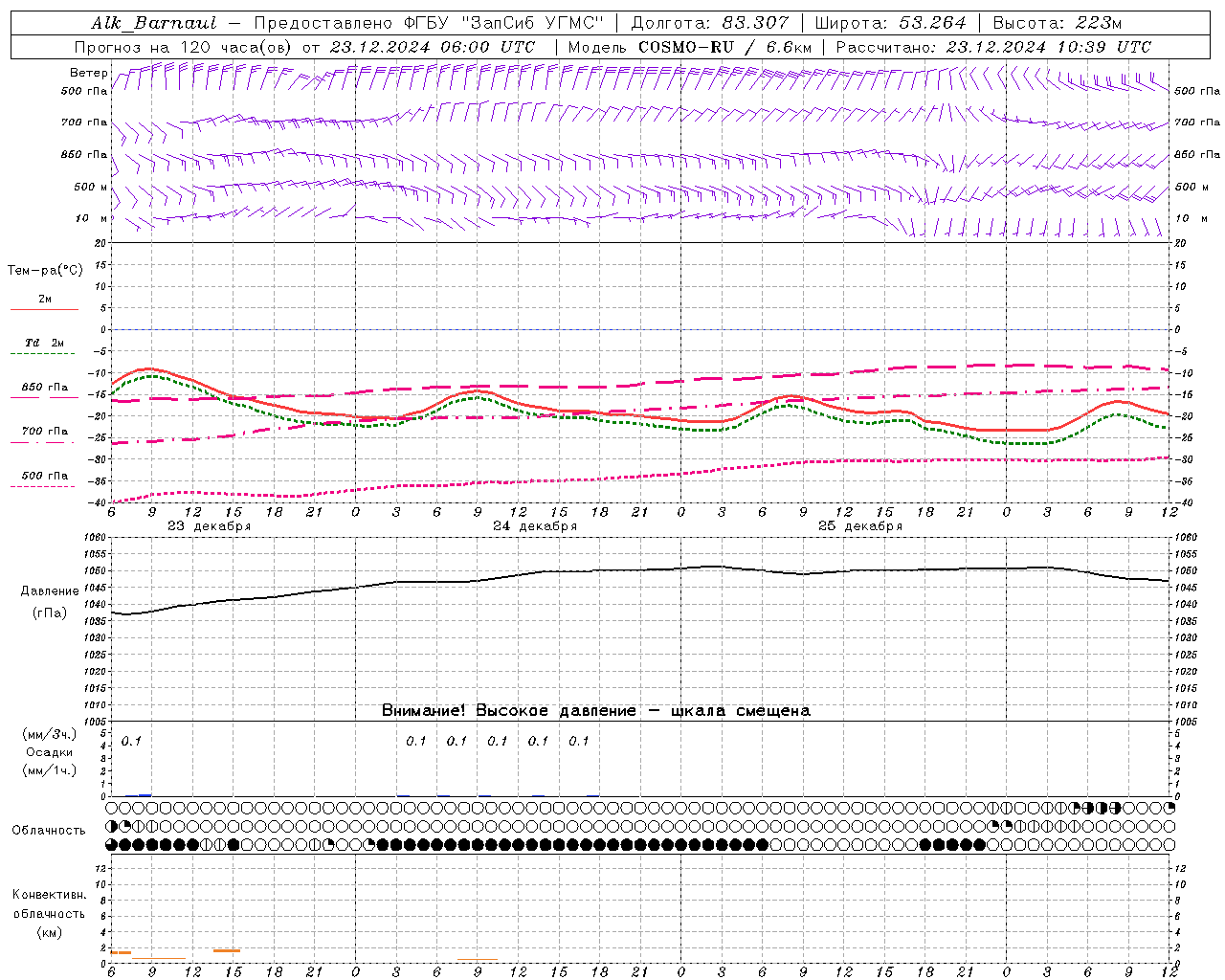
Task: Click the '23 декабря' date label
Action: [210, 526]
